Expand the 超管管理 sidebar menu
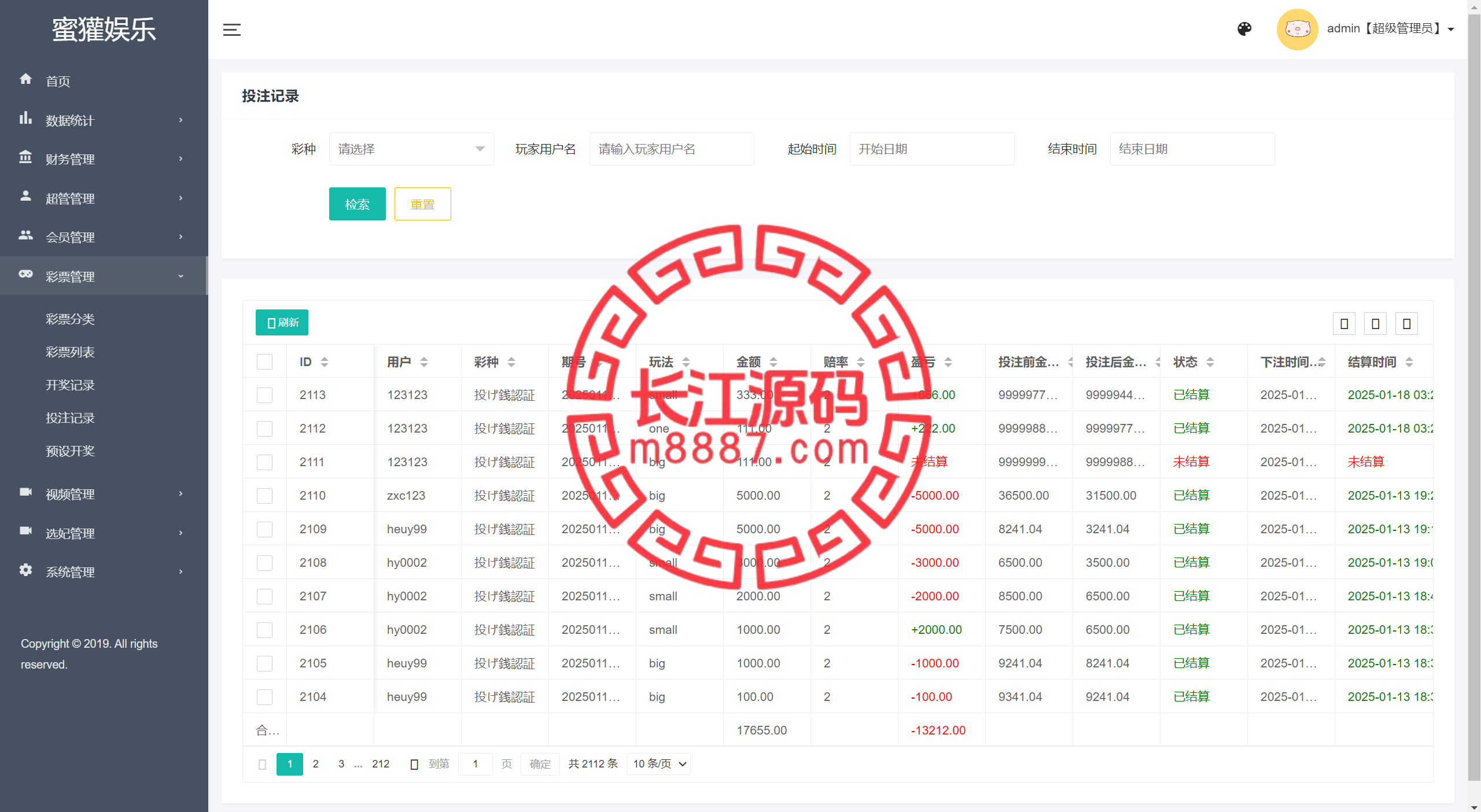Screen dimensions: 1481x812 (x=104, y=198)
